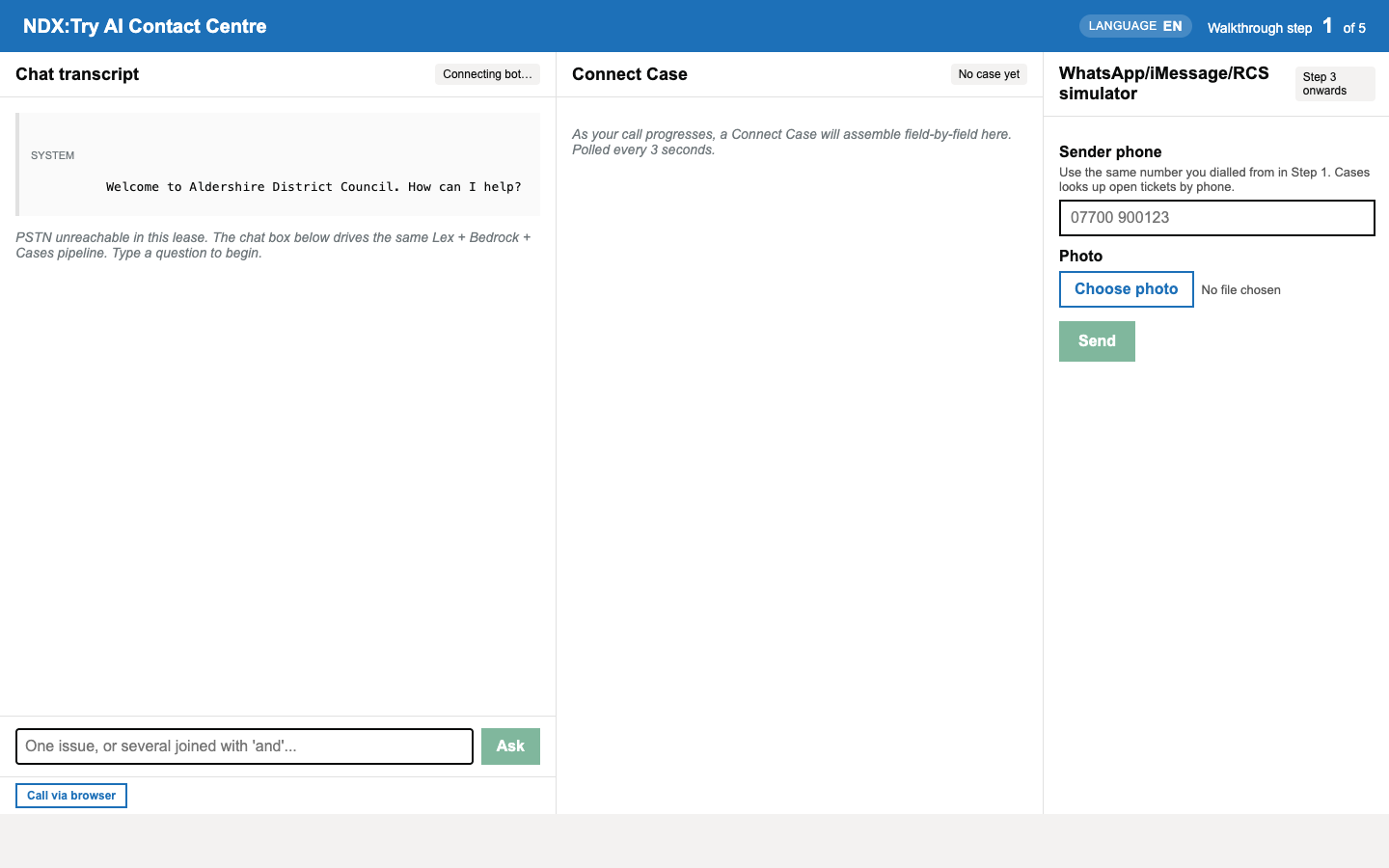This screenshot has width=1389, height=868.
Task: Click the NDX:Try AI Contact Centre title
Action: coord(145,26)
